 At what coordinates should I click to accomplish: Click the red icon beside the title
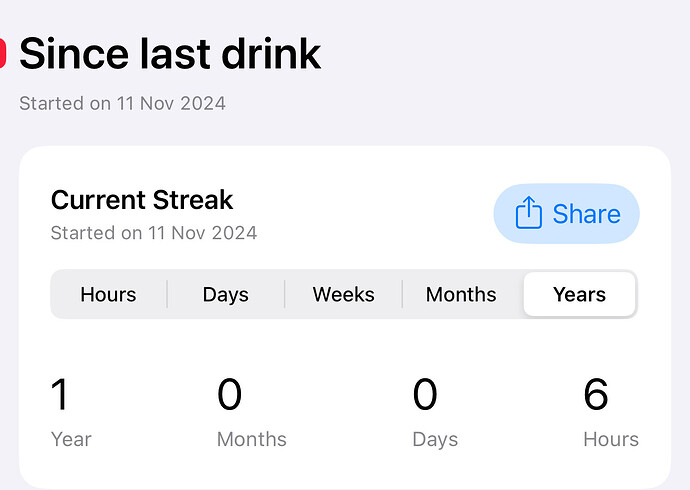(3, 53)
